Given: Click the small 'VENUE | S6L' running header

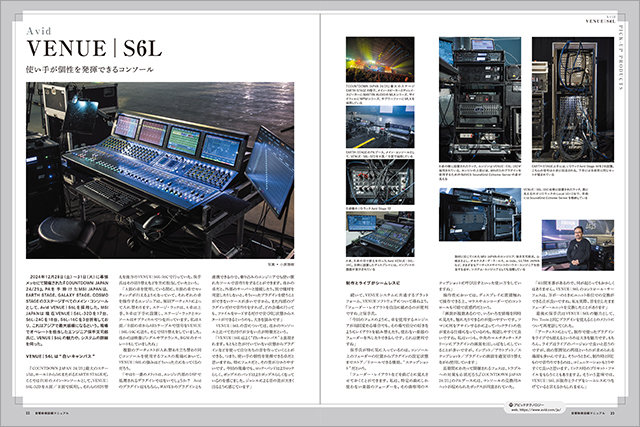Looking at the screenshot, I should click(x=600, y=21).
